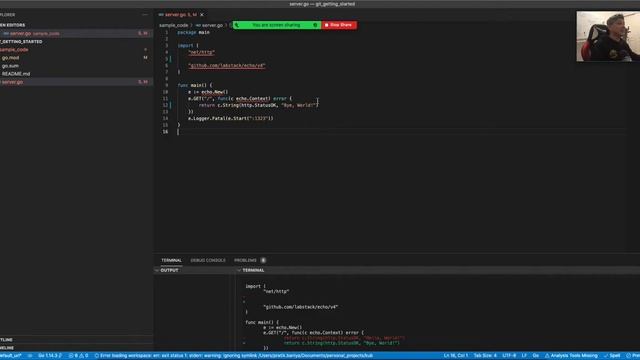This screenshot has width=640, height=360.
Task: Select the Go language mode in status bar
Action: coord(536,356)
